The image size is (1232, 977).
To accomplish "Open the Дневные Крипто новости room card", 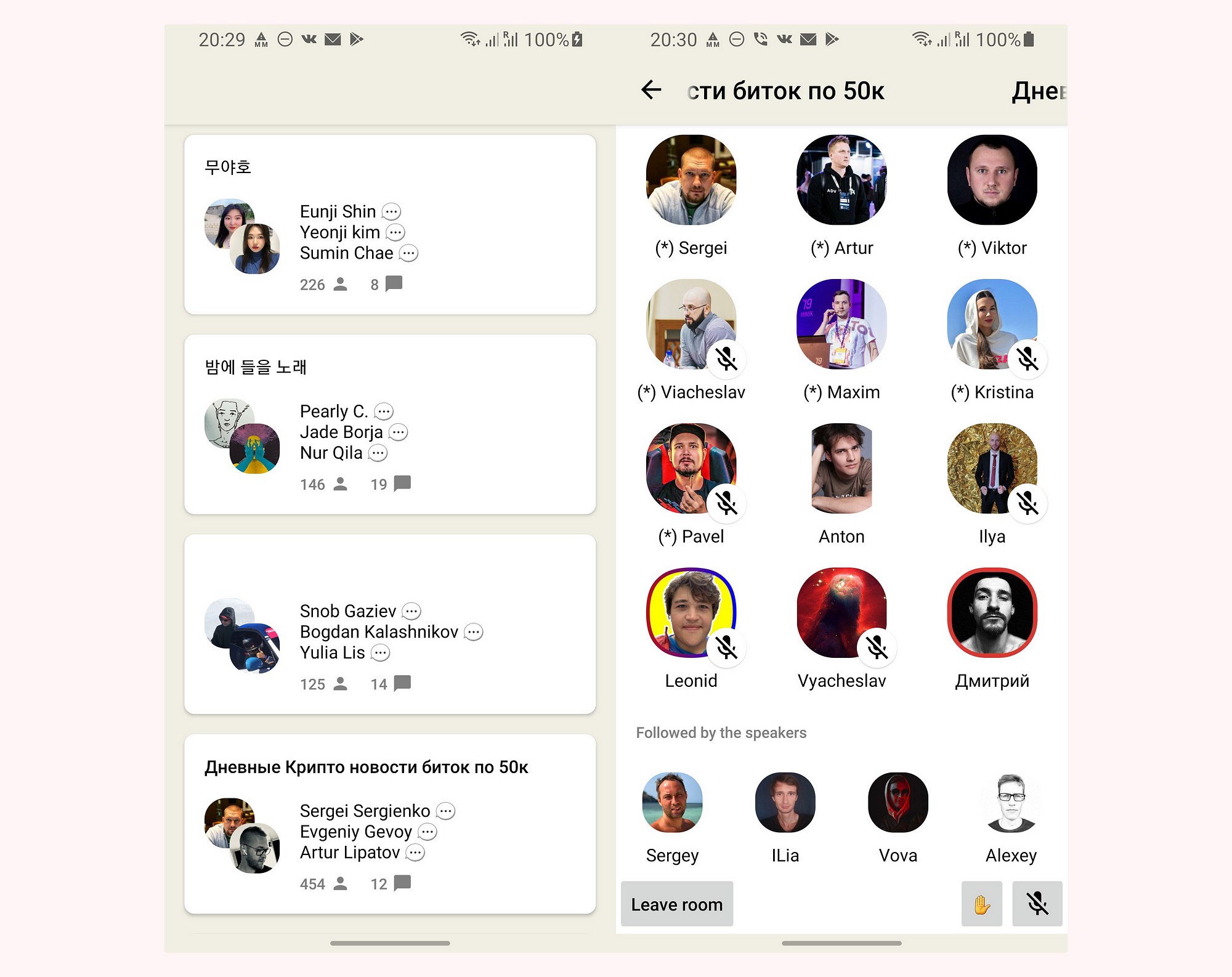I will (390, 824).
